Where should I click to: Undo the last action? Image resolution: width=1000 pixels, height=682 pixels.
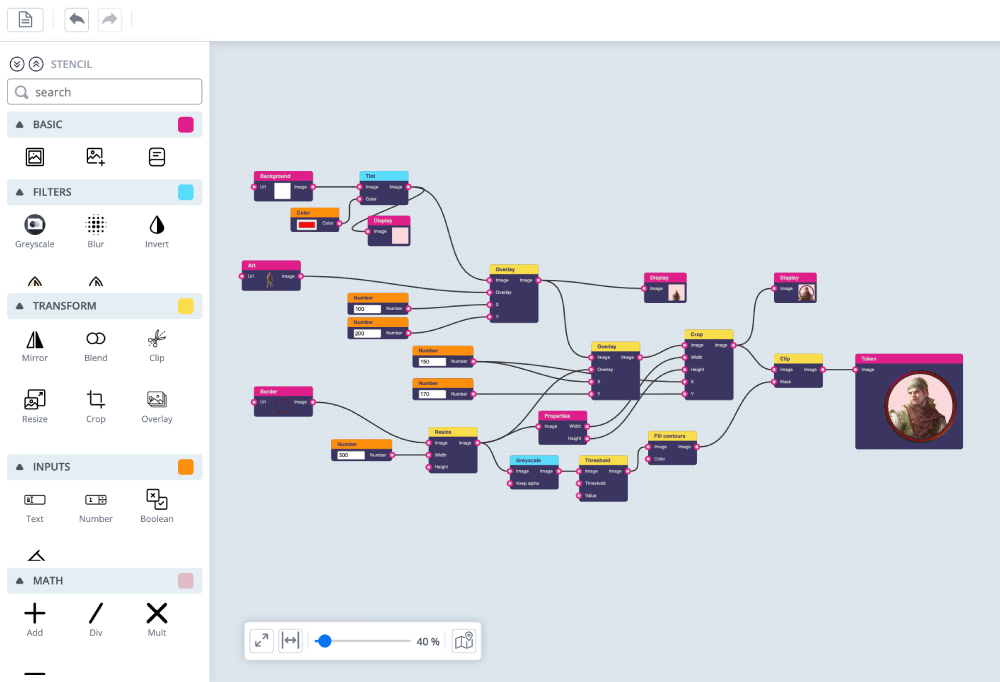[x=76, y=19]
